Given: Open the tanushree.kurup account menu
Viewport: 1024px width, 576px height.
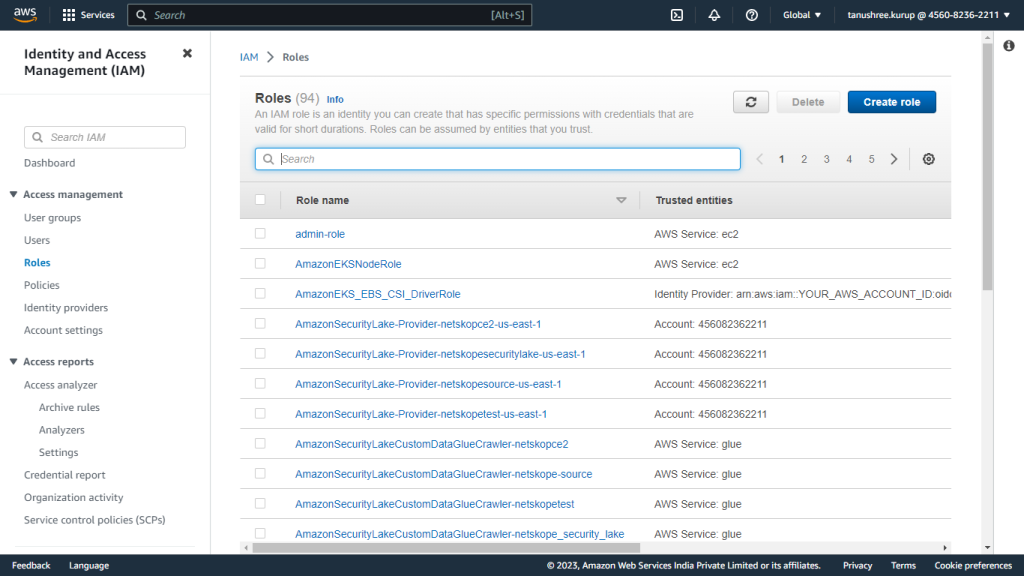Looking at the screenshot, I should [928, 15].
